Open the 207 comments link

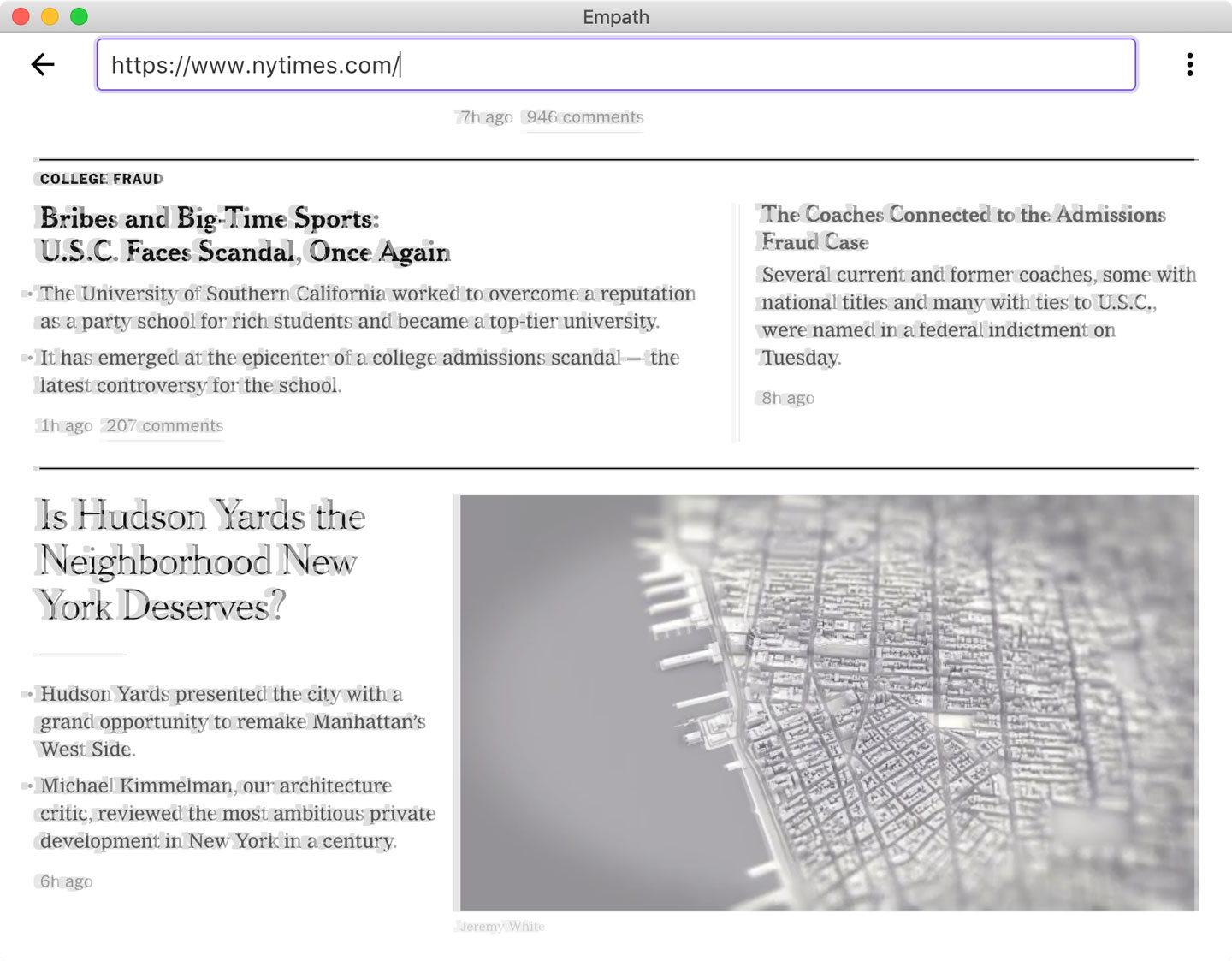click(x=164, y=425)
